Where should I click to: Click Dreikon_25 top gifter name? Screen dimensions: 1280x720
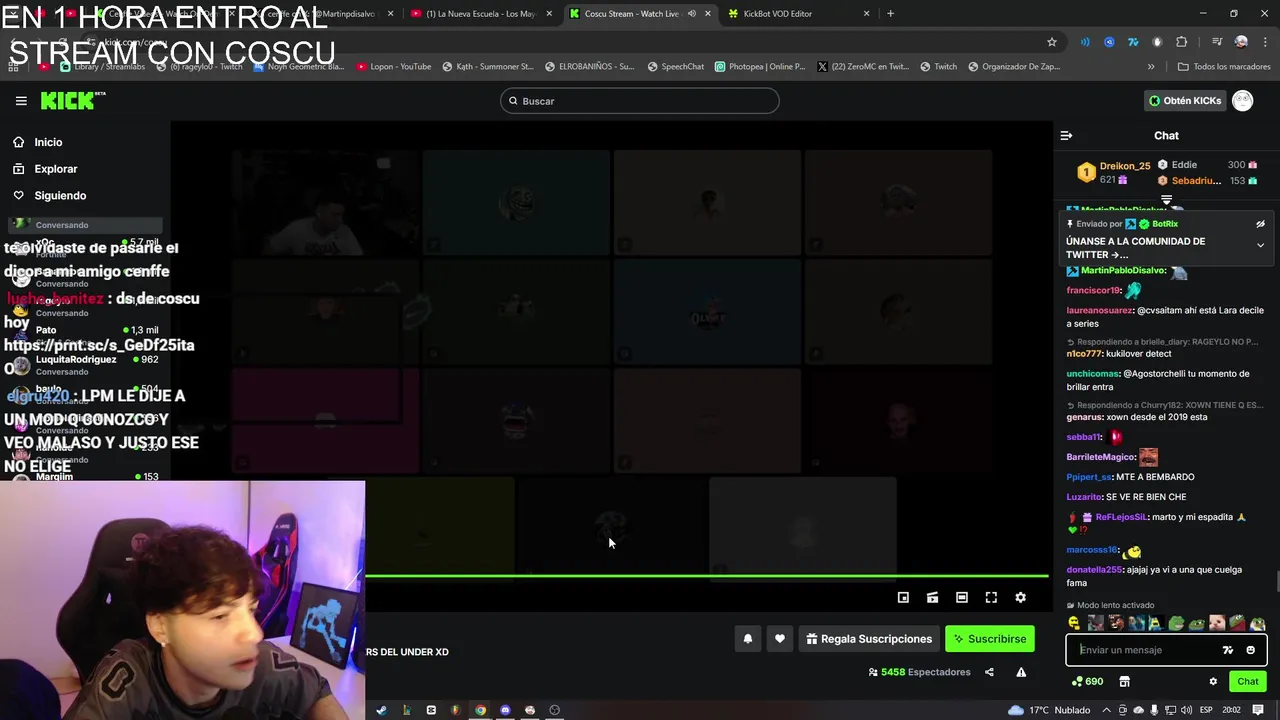click(x=1124, y=166)
